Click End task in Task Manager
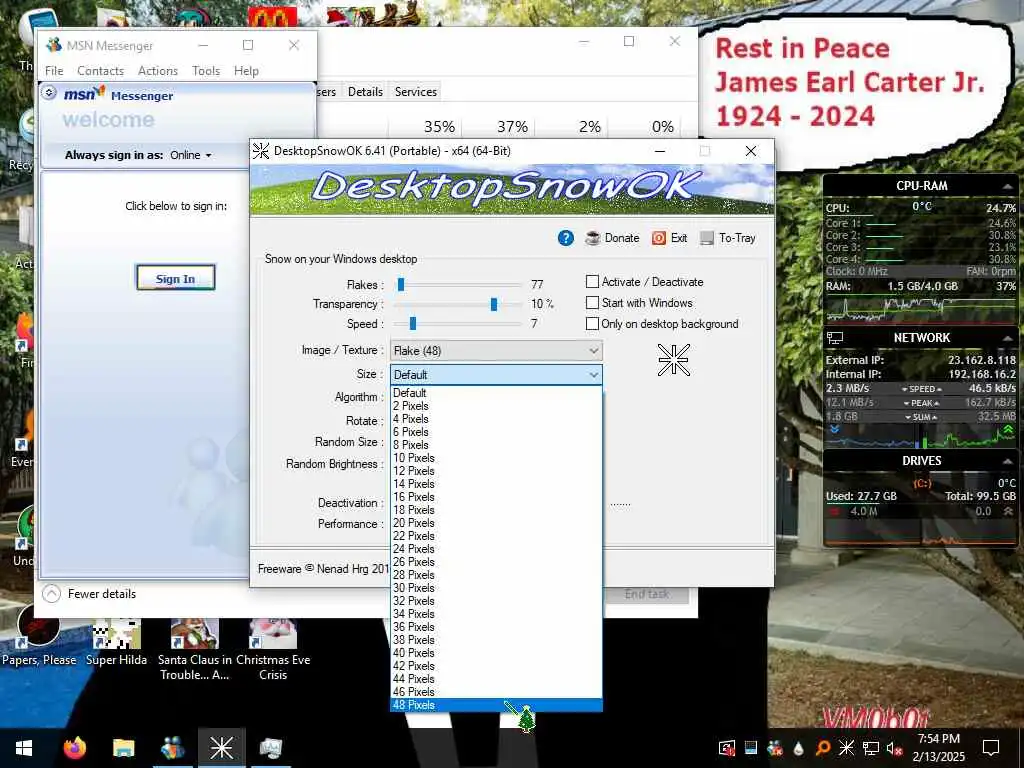 [x=647, y=594]
